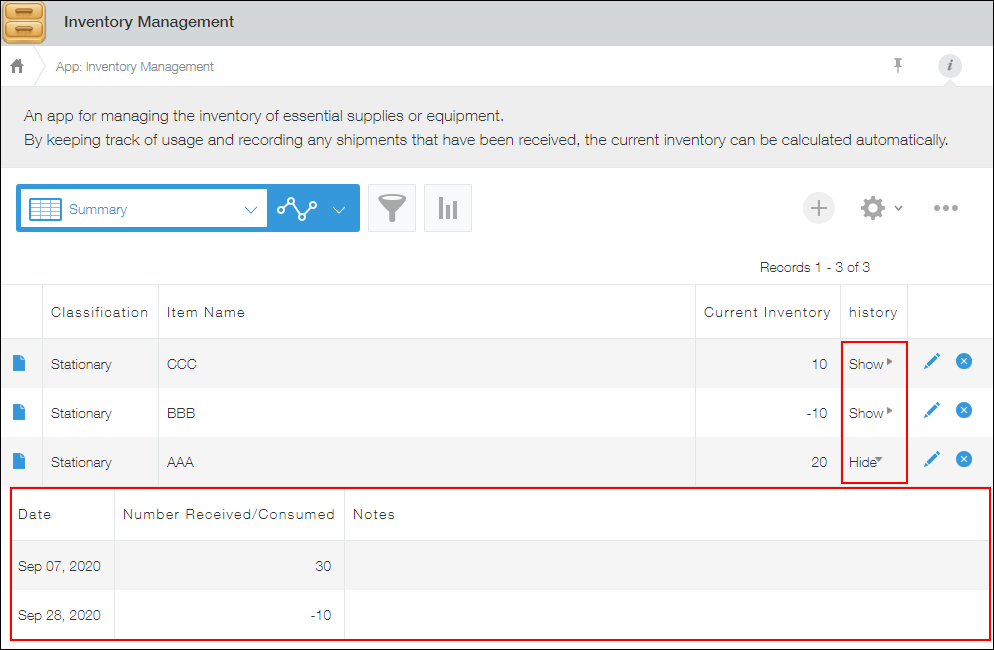Show history for the CCC item
994x650 pixels.
point(866,364)
